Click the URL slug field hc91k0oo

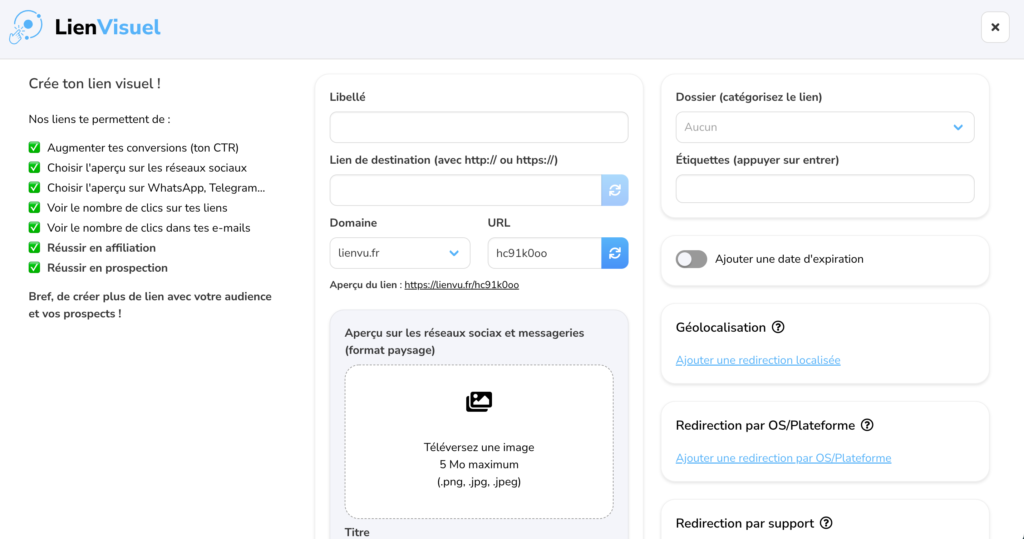tap(545, 253)
